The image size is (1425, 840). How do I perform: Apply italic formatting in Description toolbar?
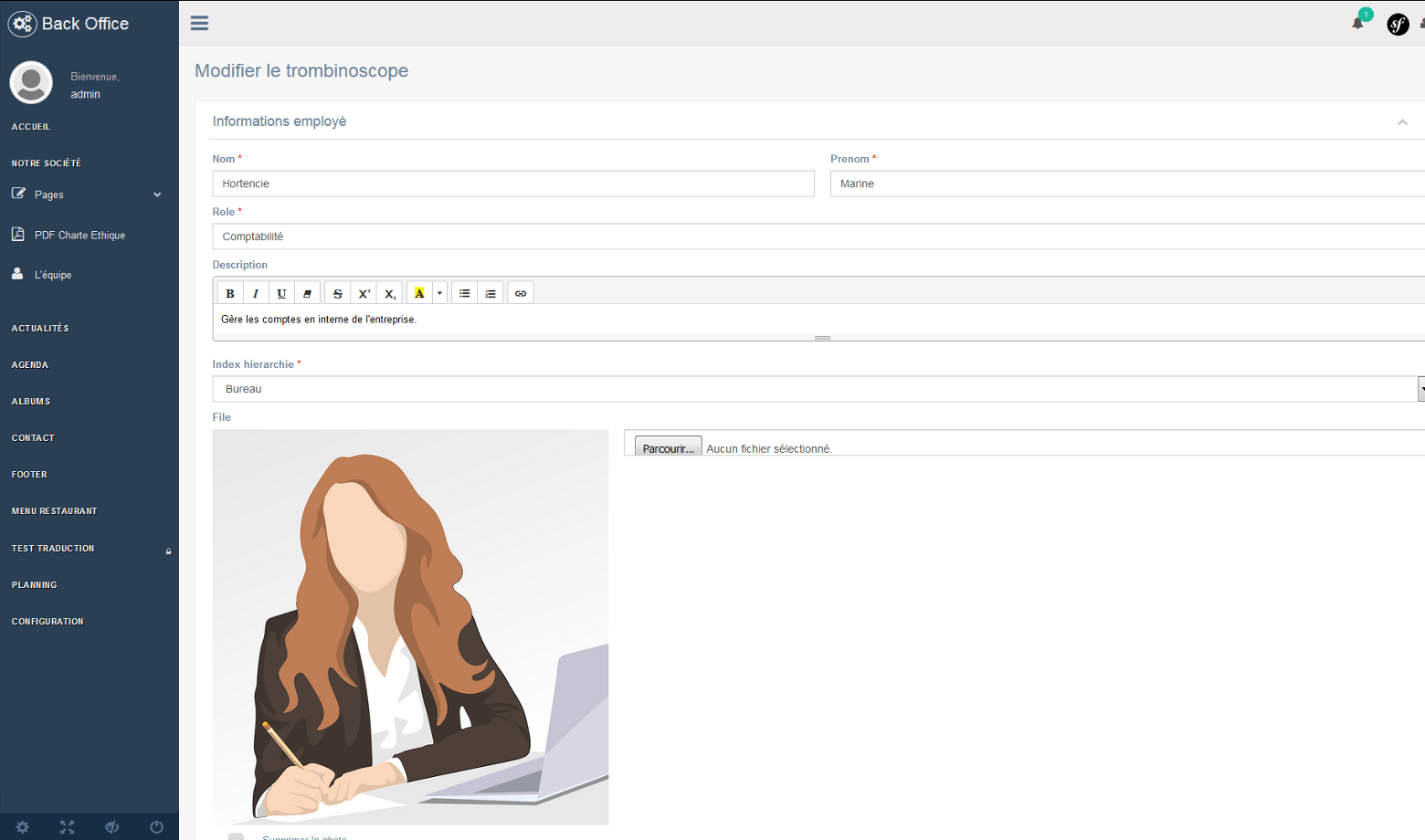coord(256,293)
